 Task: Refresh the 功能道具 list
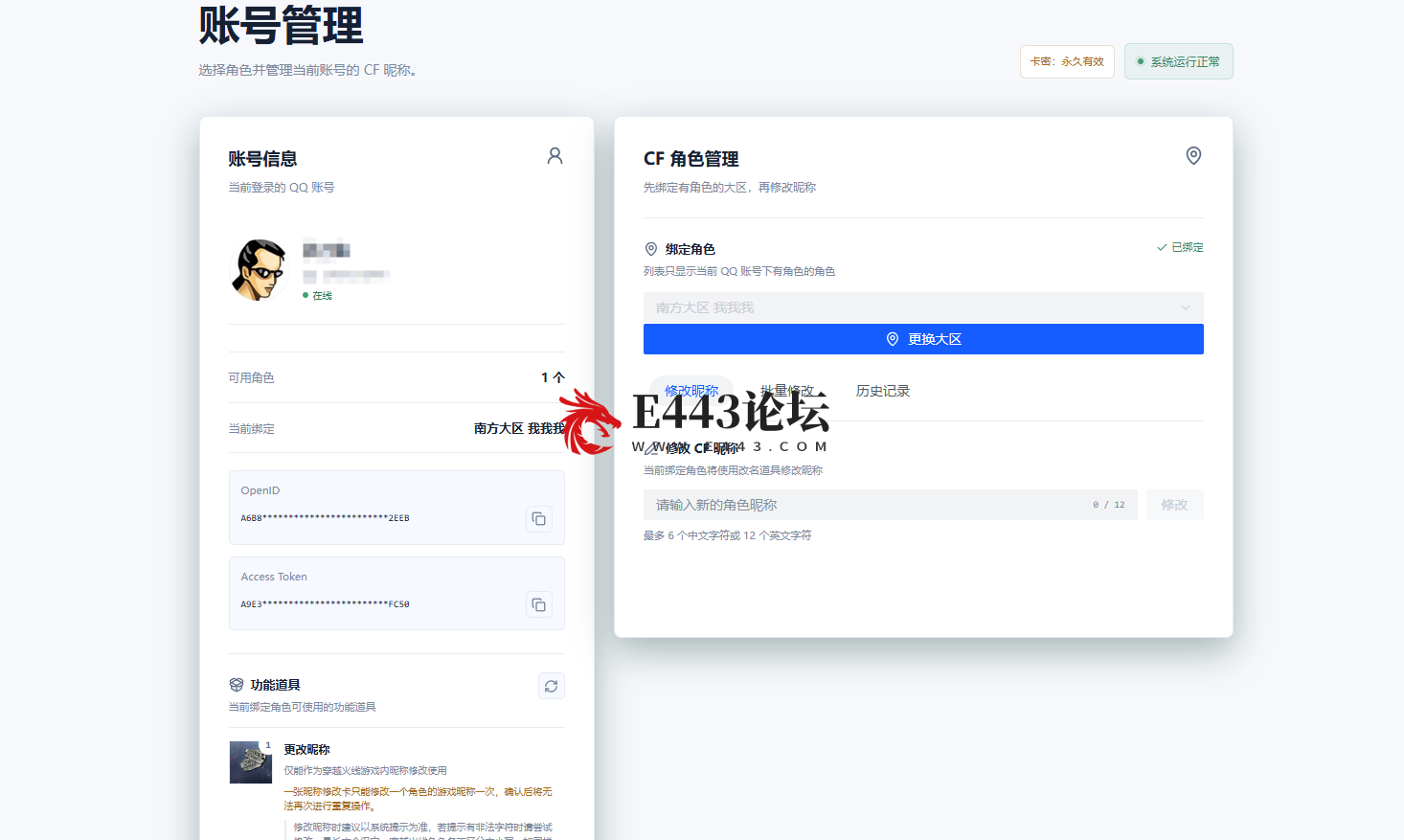pyautogui.click(x=552, y=686)
